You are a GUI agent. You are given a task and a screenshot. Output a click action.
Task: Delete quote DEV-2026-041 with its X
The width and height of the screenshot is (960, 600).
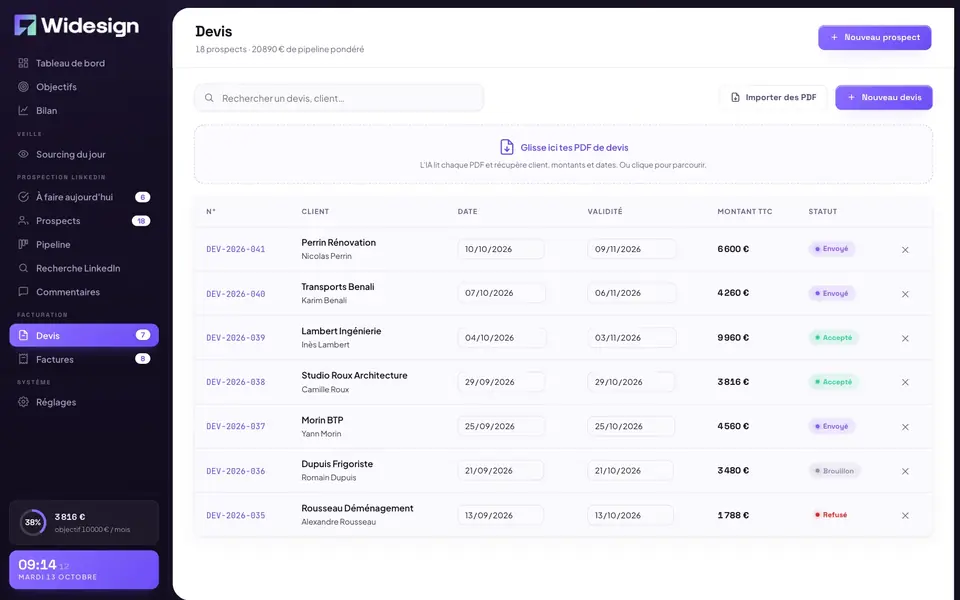tap(905, 250)
